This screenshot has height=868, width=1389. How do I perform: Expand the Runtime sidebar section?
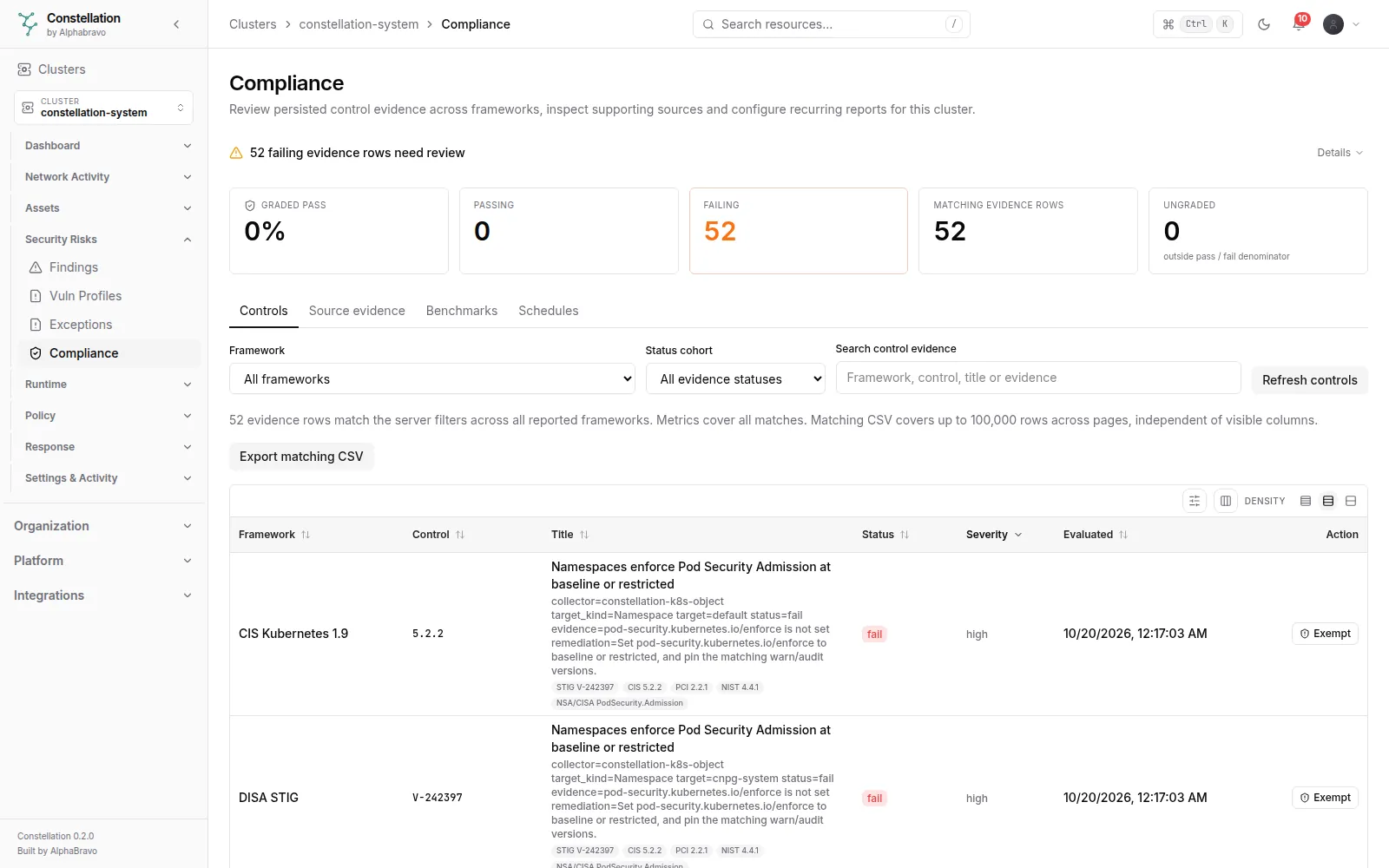point(109,385)
